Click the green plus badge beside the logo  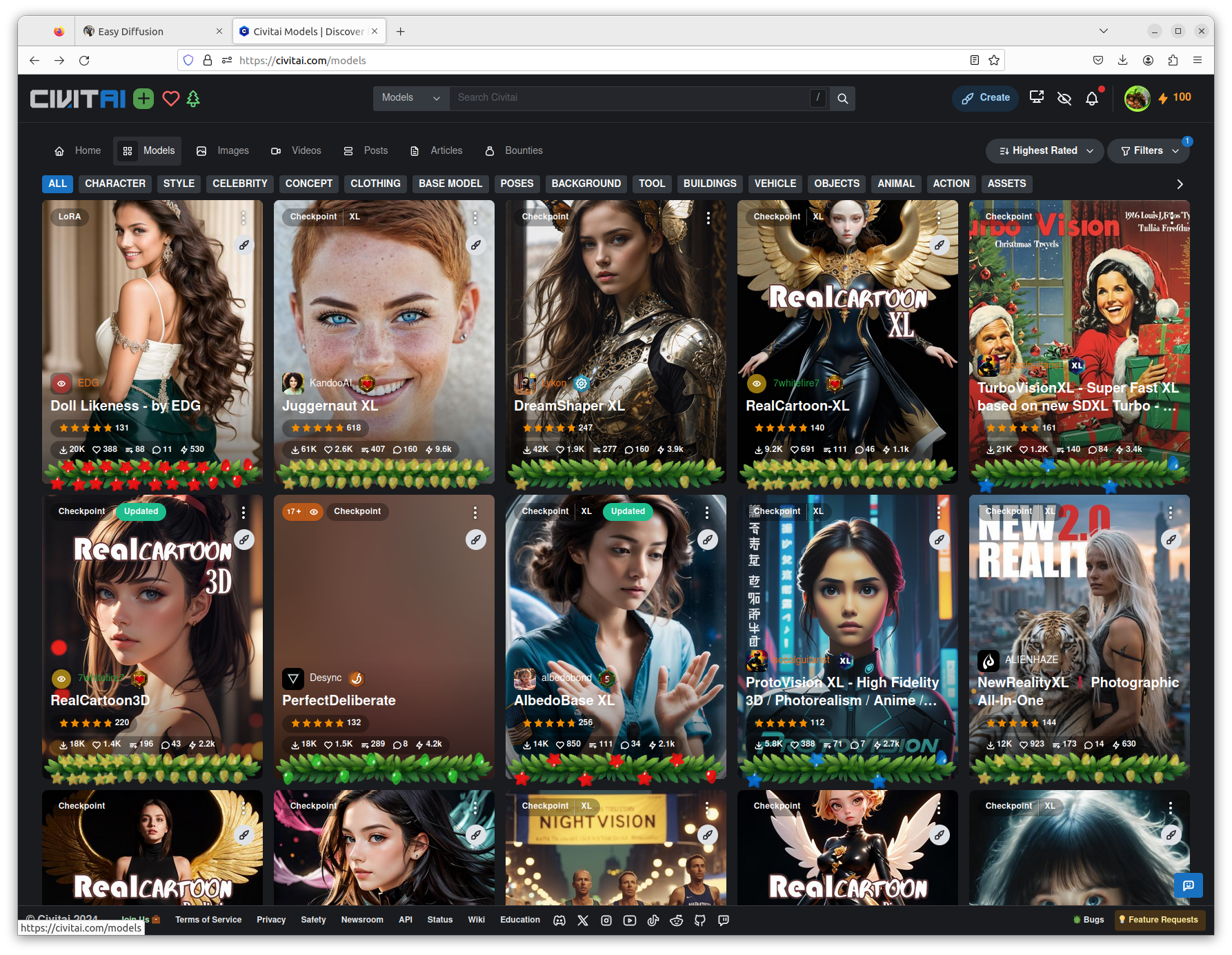coord(143,99)
